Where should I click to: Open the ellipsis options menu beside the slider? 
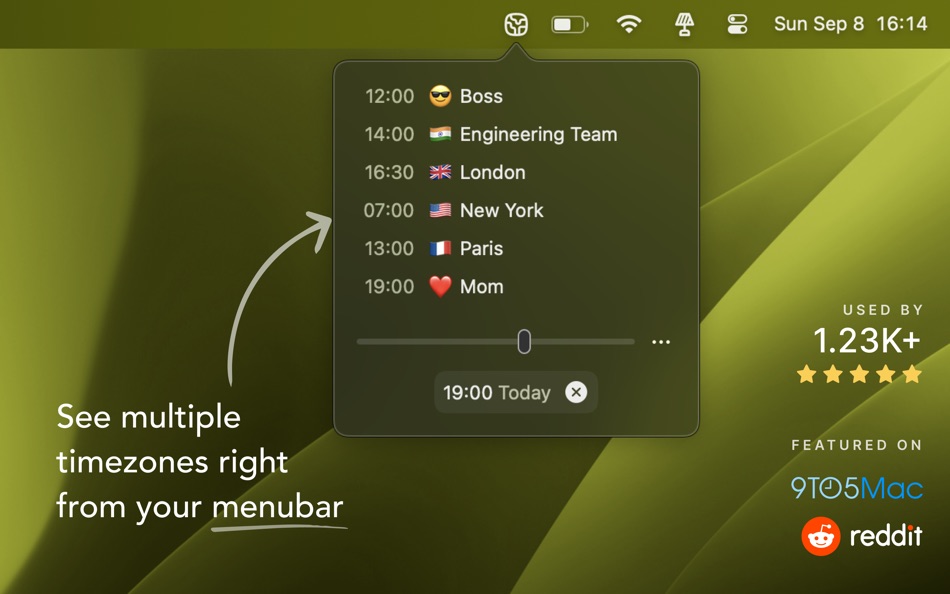pos(661,341)
